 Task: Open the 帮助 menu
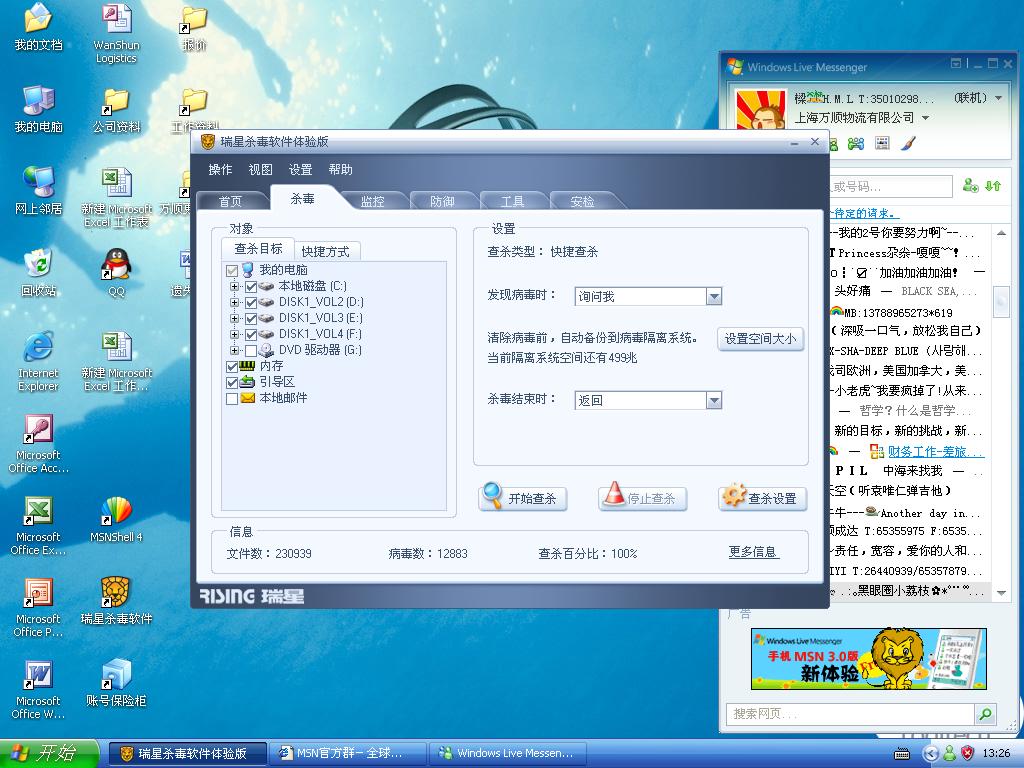(x=340, y=170)
